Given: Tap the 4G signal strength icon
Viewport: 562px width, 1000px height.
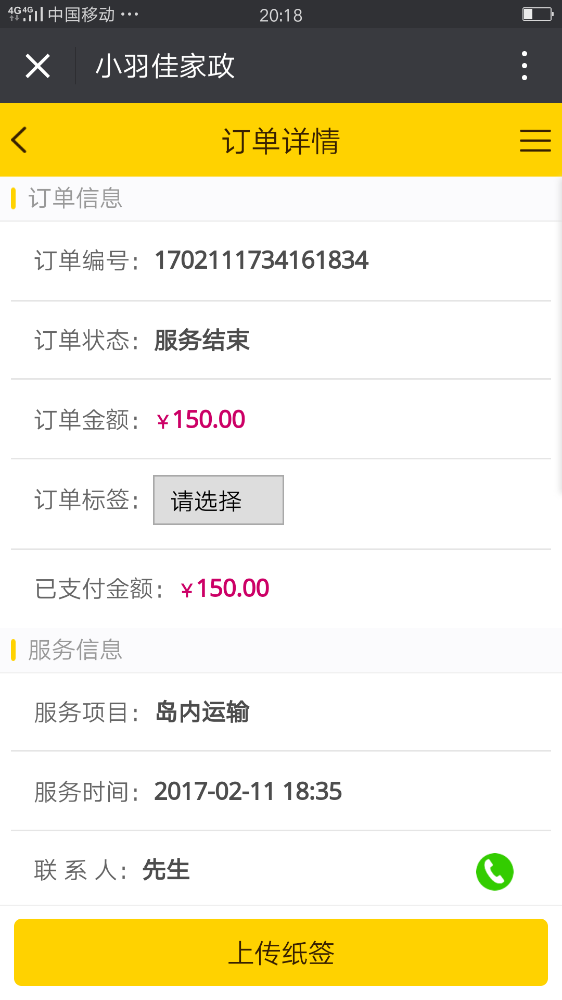Looking at the screenshot, I should 26,14.
